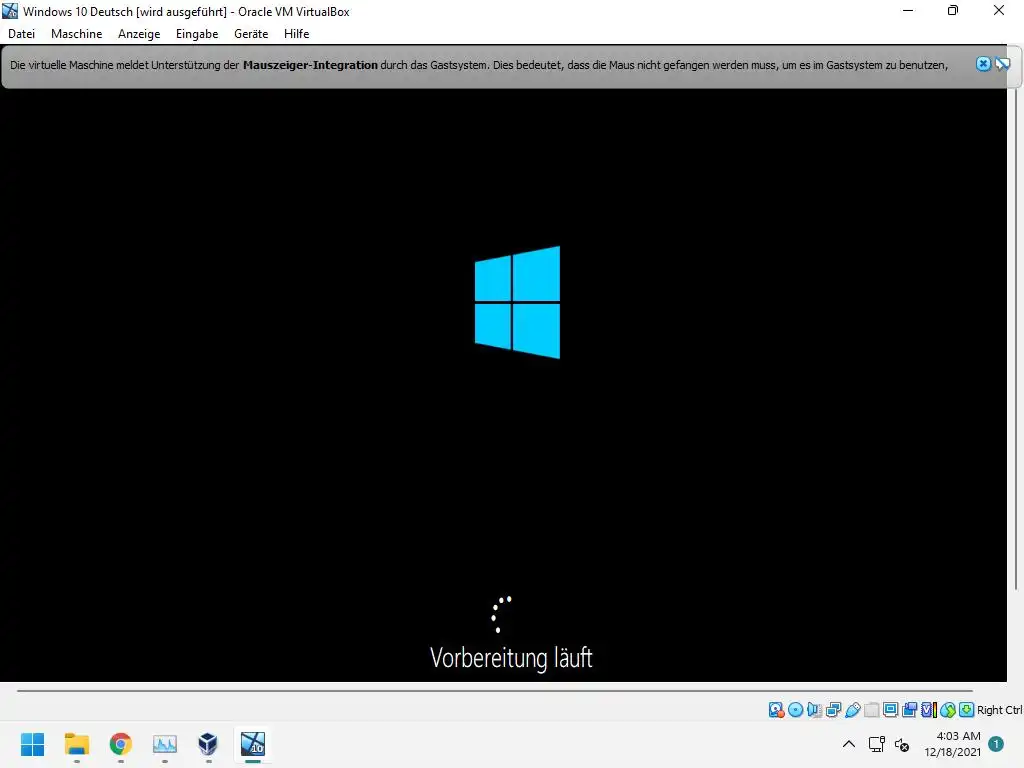Click the network adapters status icon
Image resolution: width=1024 pixels, height=768 pixels.
833,710
